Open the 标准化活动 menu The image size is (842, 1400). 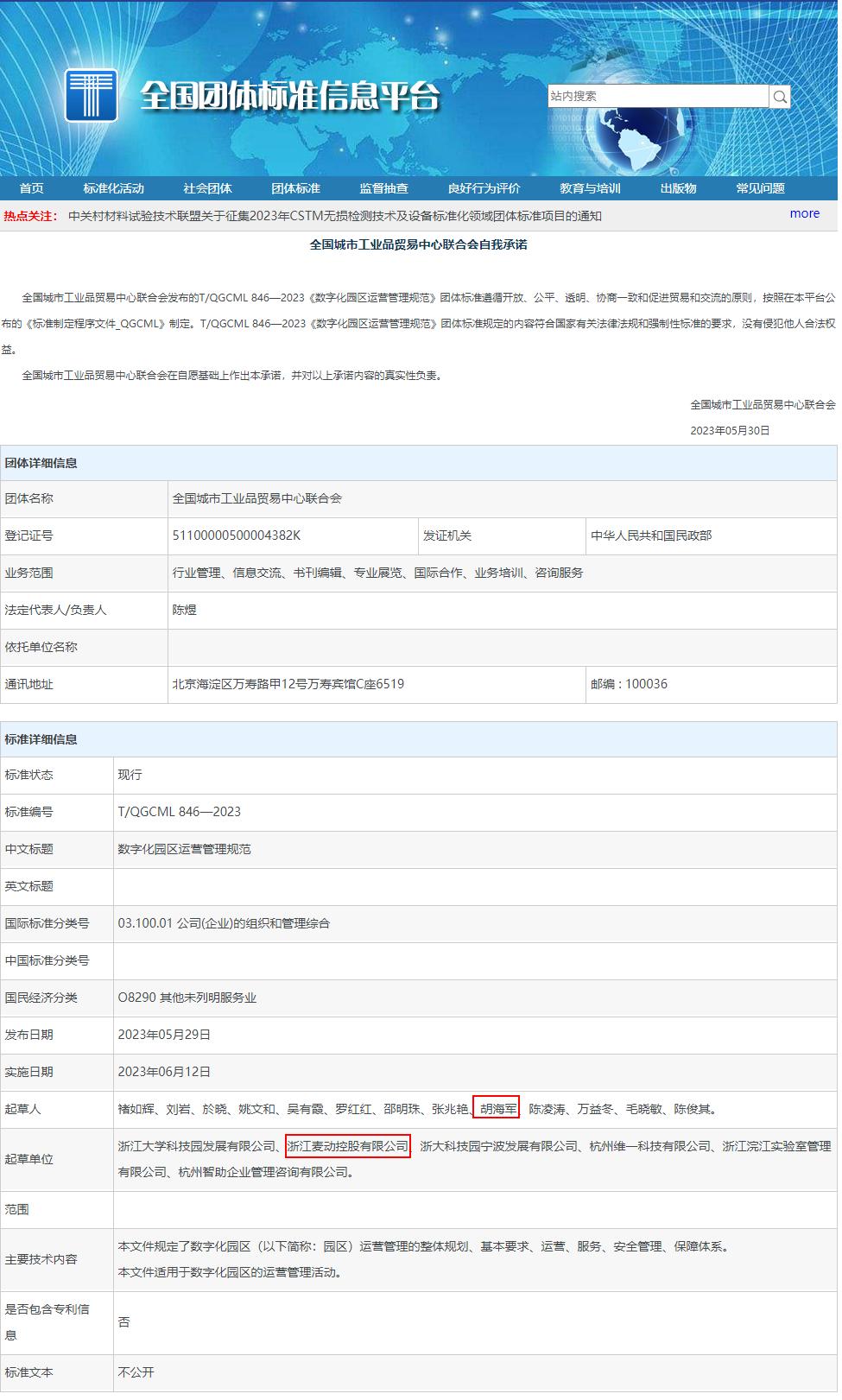114,188
